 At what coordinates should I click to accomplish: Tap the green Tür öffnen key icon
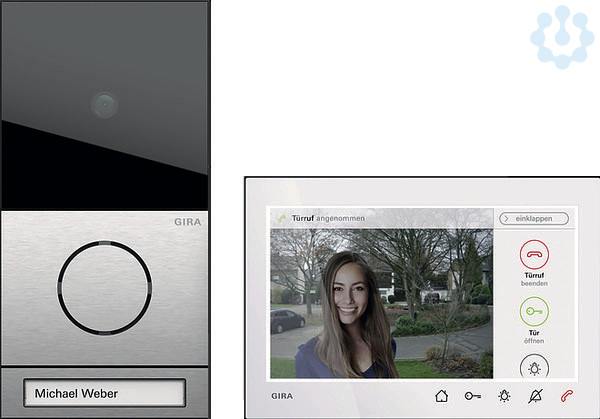coord(534,311)
